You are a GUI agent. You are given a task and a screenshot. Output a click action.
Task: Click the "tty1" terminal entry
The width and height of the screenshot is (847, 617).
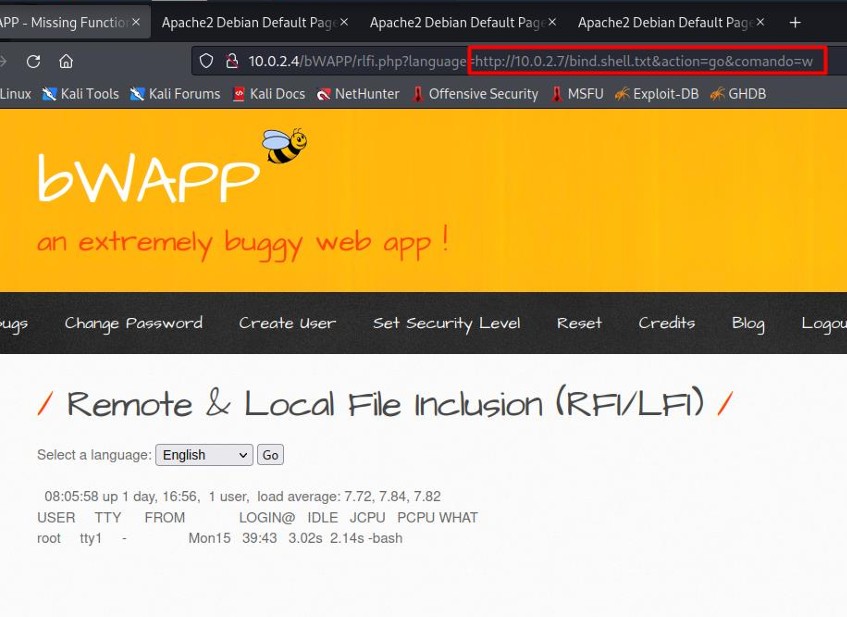(x=91, y=538)
